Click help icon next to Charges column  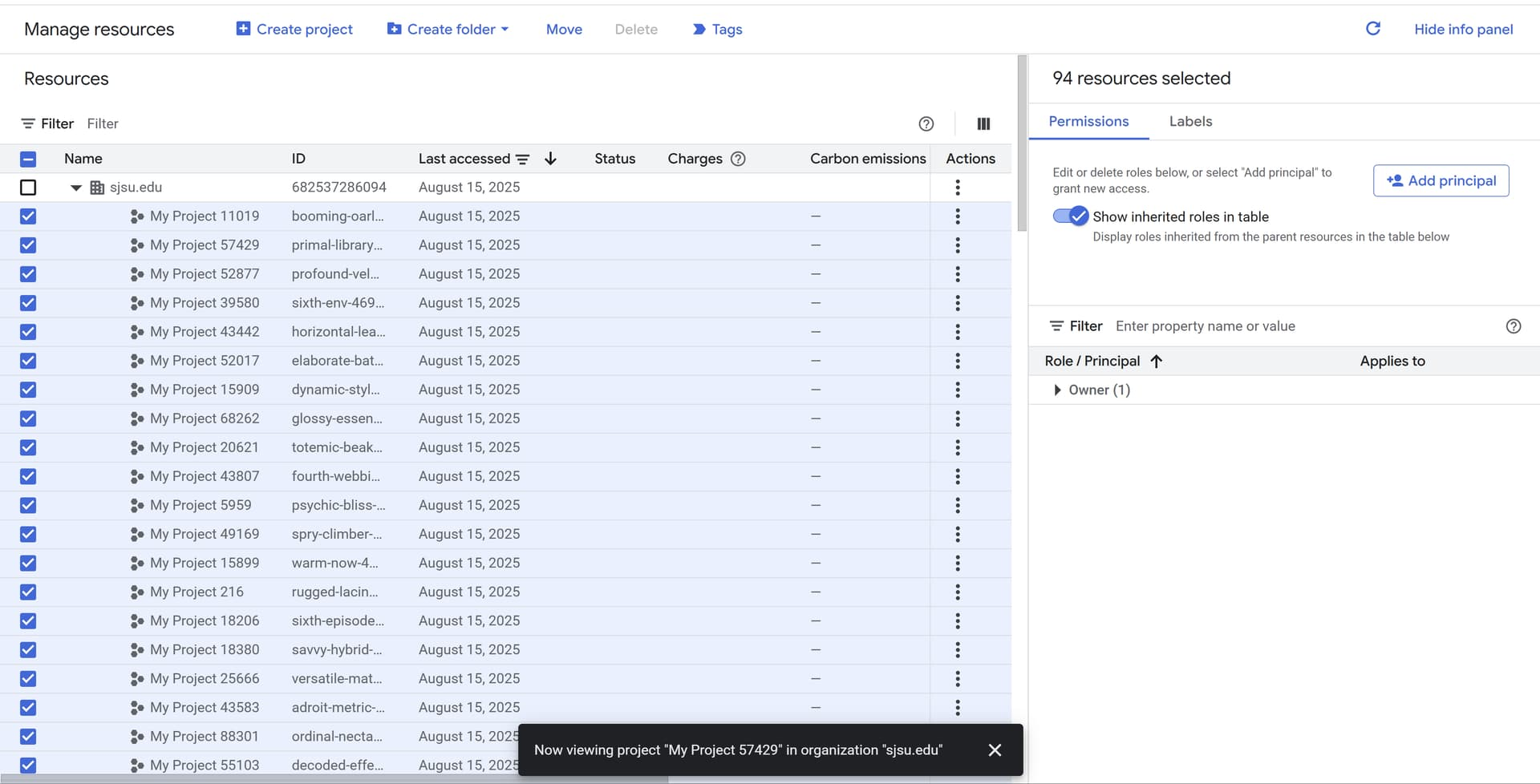tap(738, 159)
